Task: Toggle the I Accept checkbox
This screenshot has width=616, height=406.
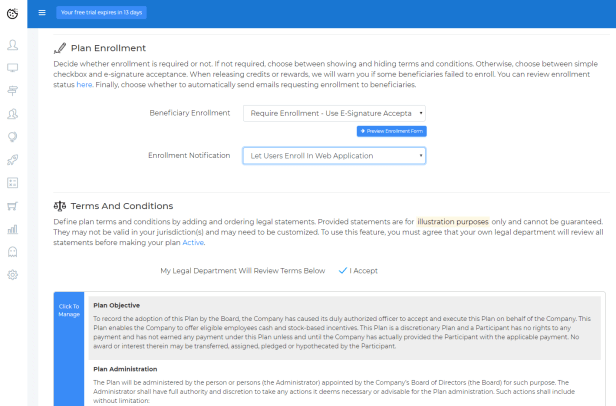Action: pyautogui.click(x=343, y=270)
